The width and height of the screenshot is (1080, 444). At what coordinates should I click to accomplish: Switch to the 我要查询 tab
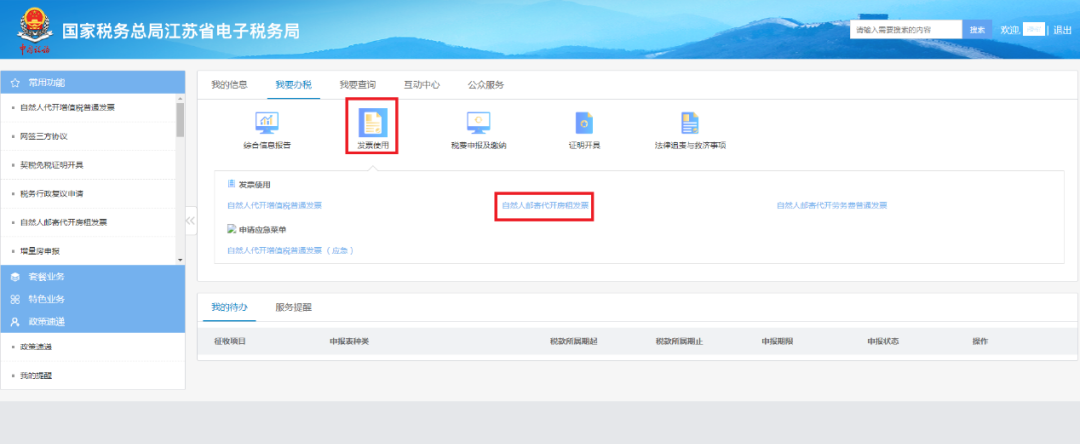click(357, 85)
